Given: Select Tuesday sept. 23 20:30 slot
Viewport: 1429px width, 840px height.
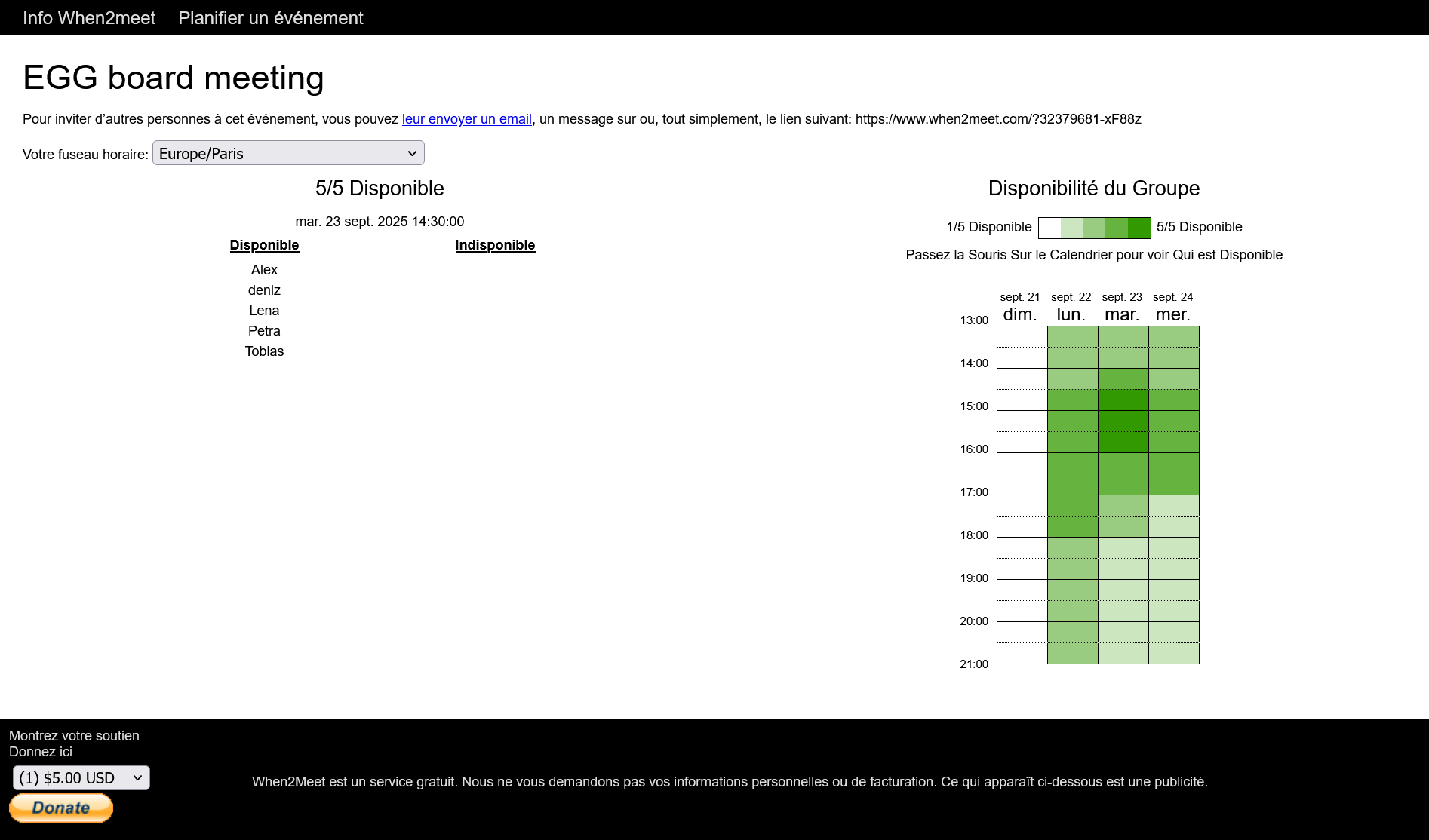Looking at the screenshot, I should [1123, 653].
